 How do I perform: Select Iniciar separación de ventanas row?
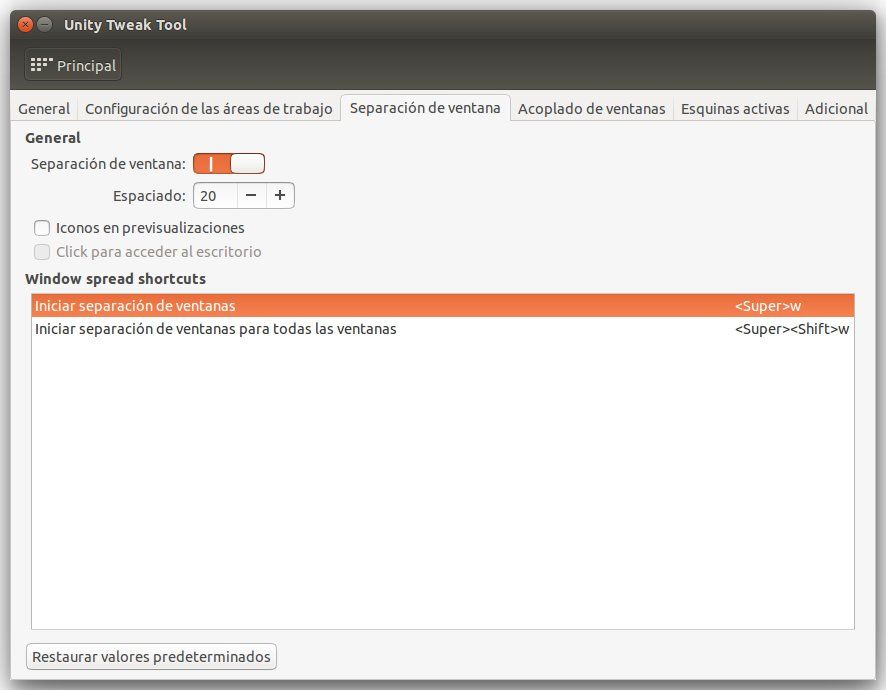443,306
